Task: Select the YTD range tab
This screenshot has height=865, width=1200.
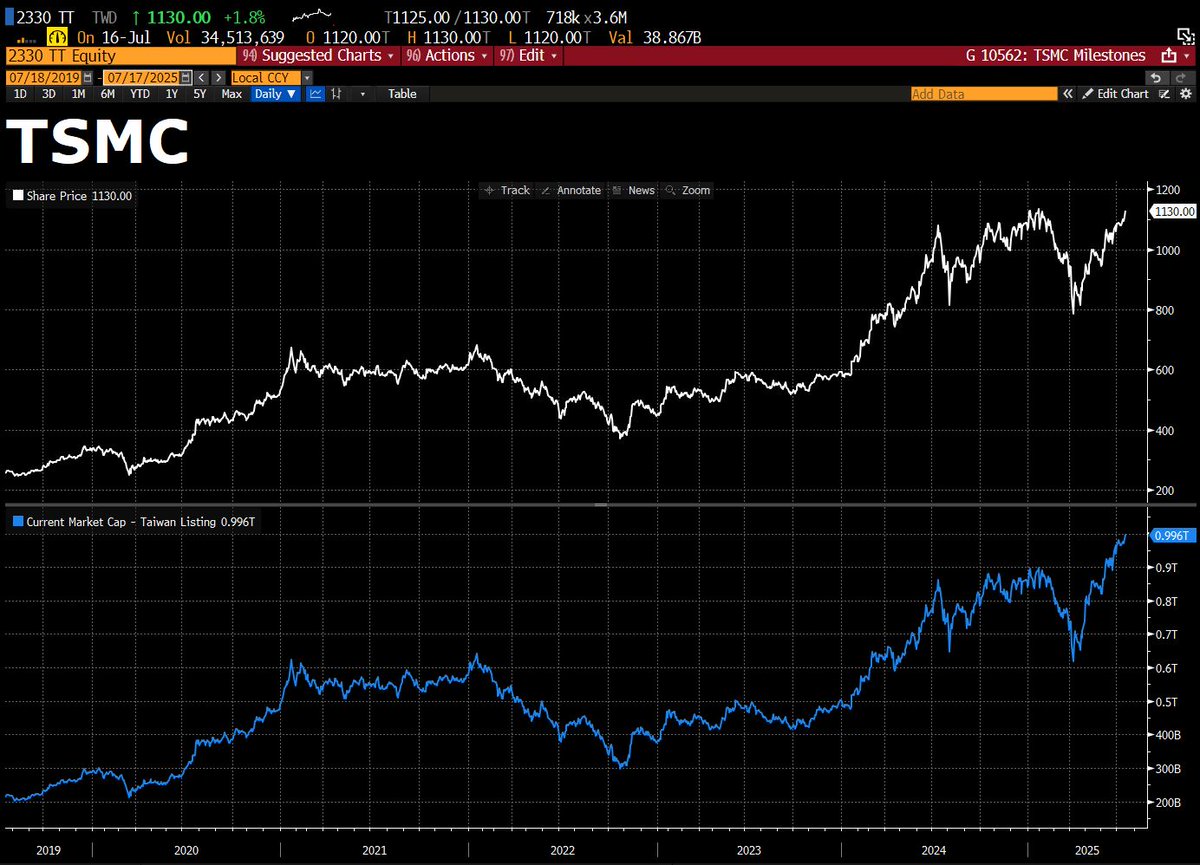Action: (x=139, y=93)
